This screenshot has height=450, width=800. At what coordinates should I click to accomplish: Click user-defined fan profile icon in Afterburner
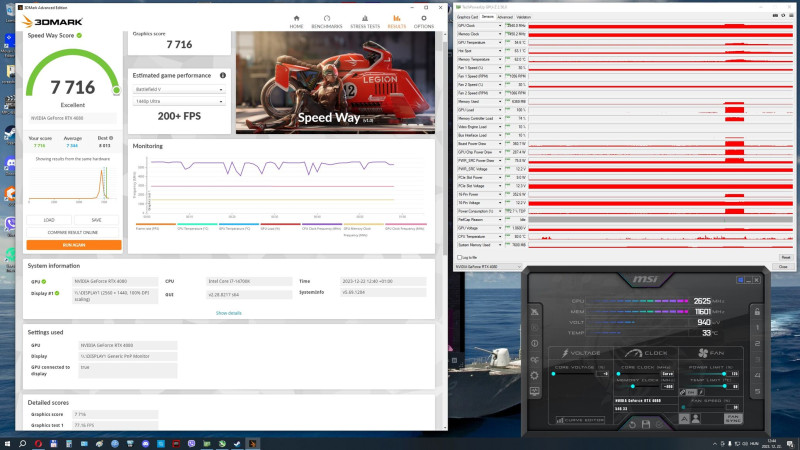(x=695, y=418)
